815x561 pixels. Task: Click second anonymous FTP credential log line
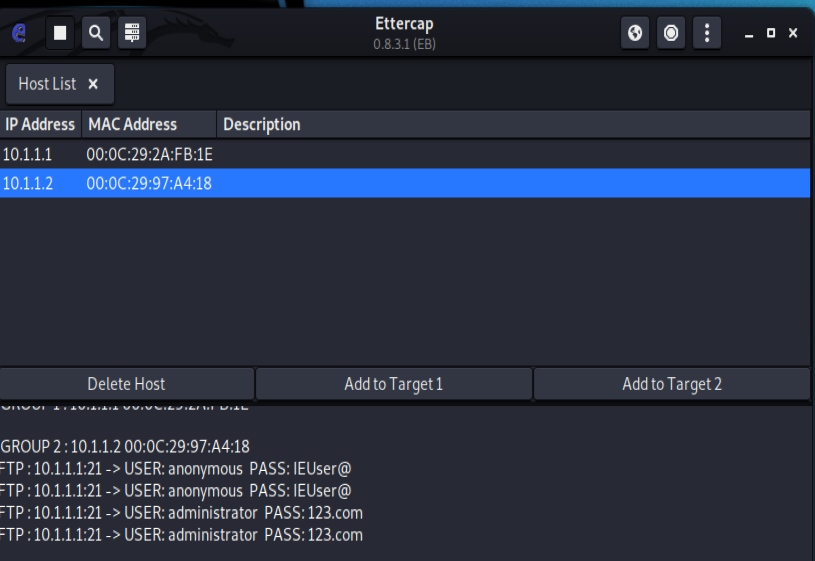(x=176, y=491)
